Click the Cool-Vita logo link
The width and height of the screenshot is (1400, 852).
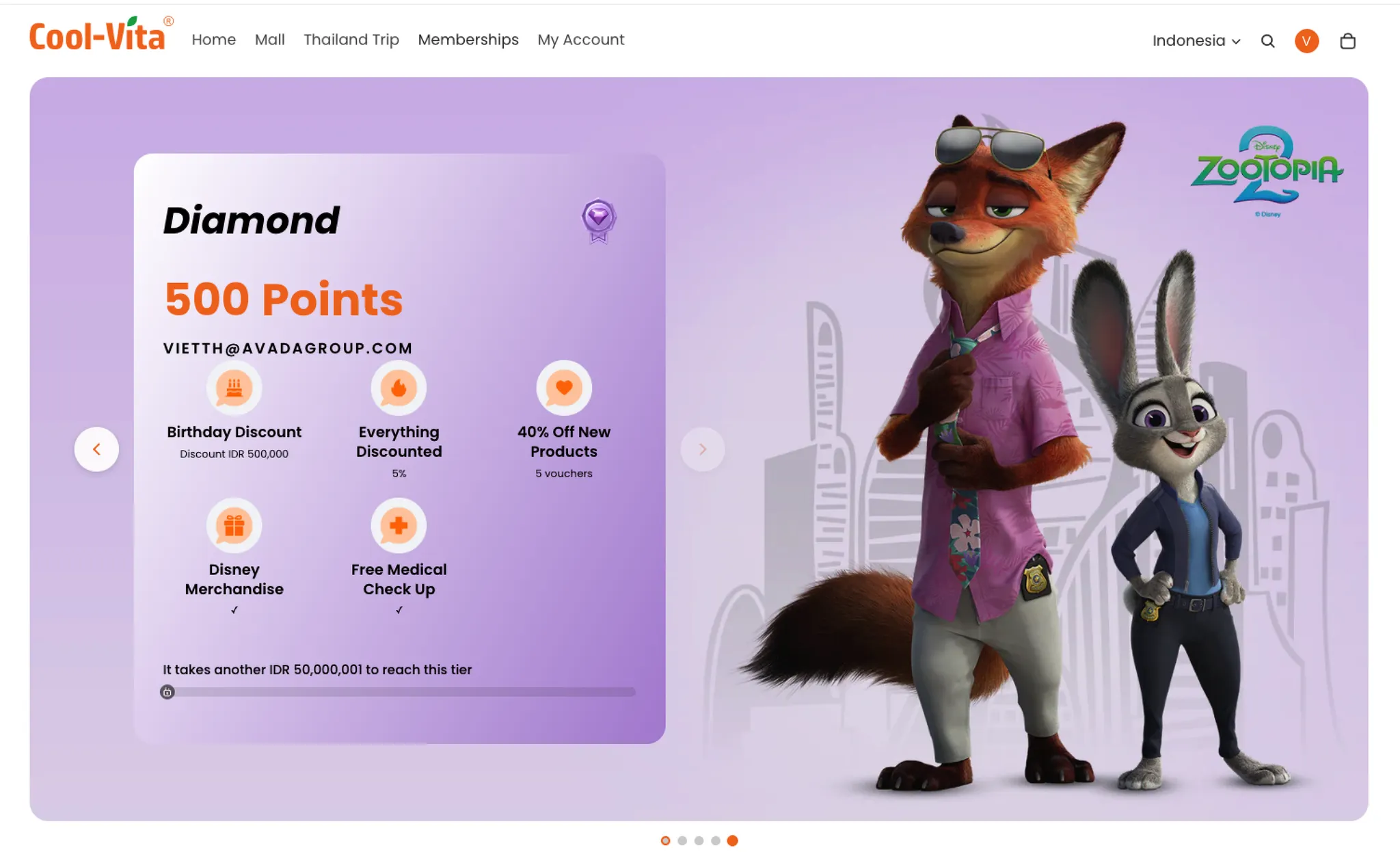(98, 36)
